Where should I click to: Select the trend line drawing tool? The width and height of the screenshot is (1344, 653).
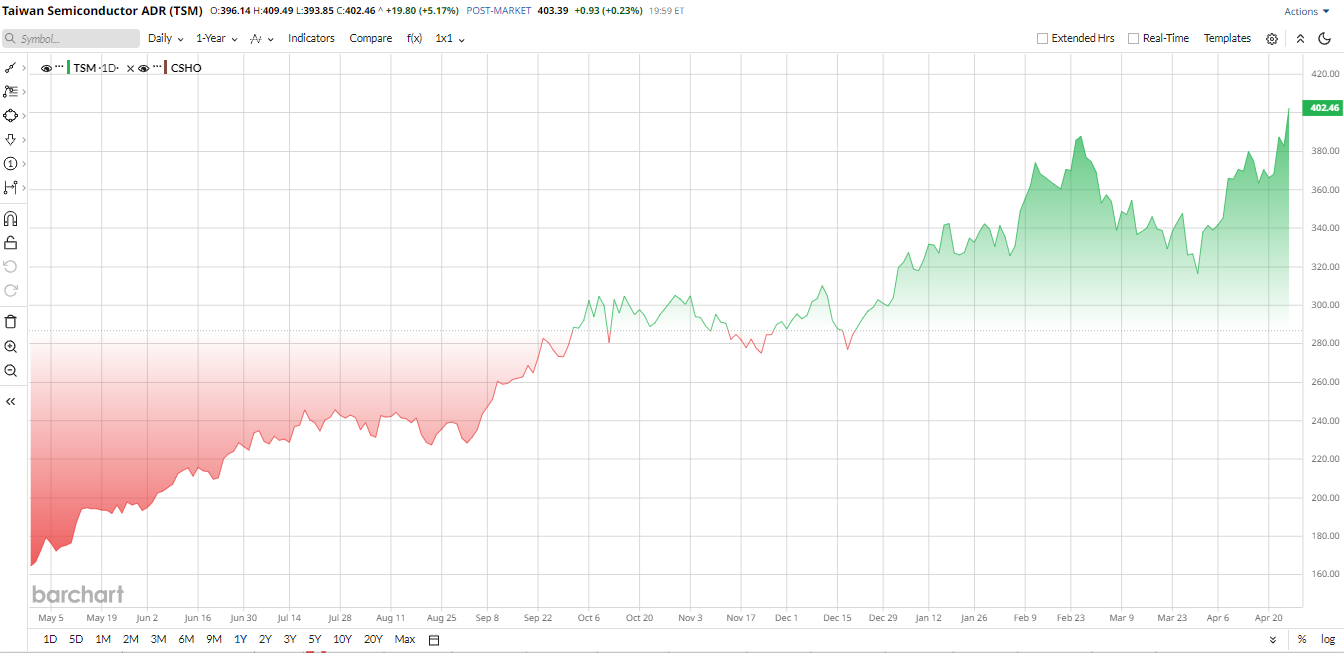pyautogui.click(x=10, y=68)
